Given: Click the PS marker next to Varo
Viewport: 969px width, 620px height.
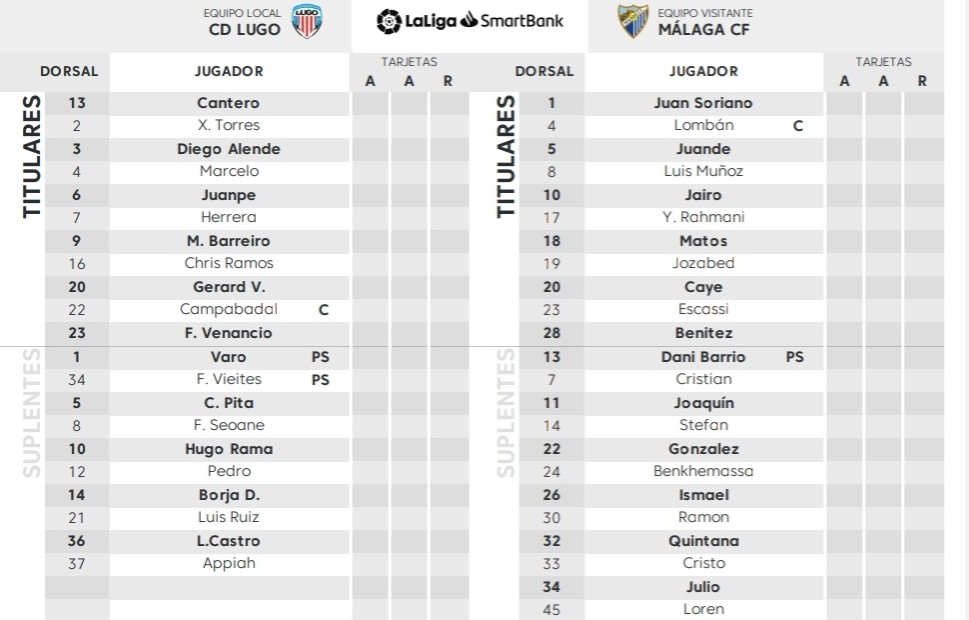Looking at the screenshot, I should click(320, 357).
